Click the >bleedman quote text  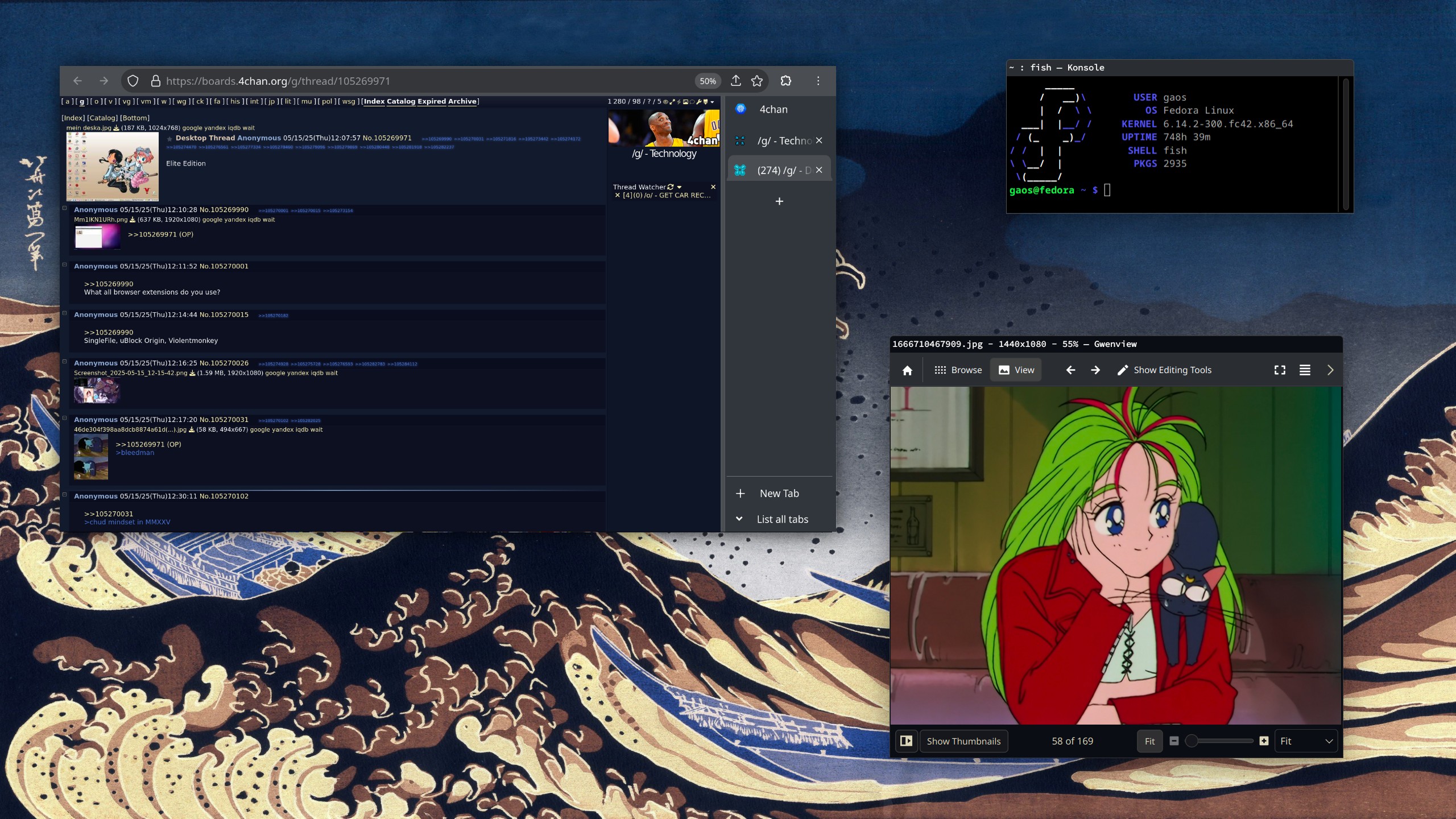point(135,453)
